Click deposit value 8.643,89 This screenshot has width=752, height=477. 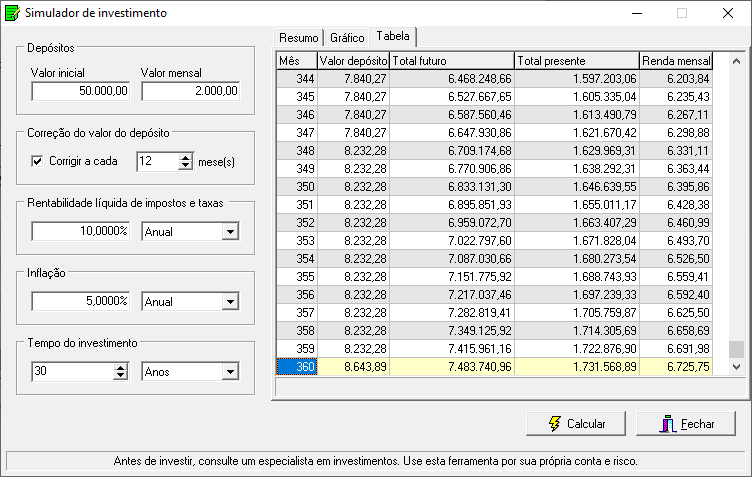click(x=353, y=367)
